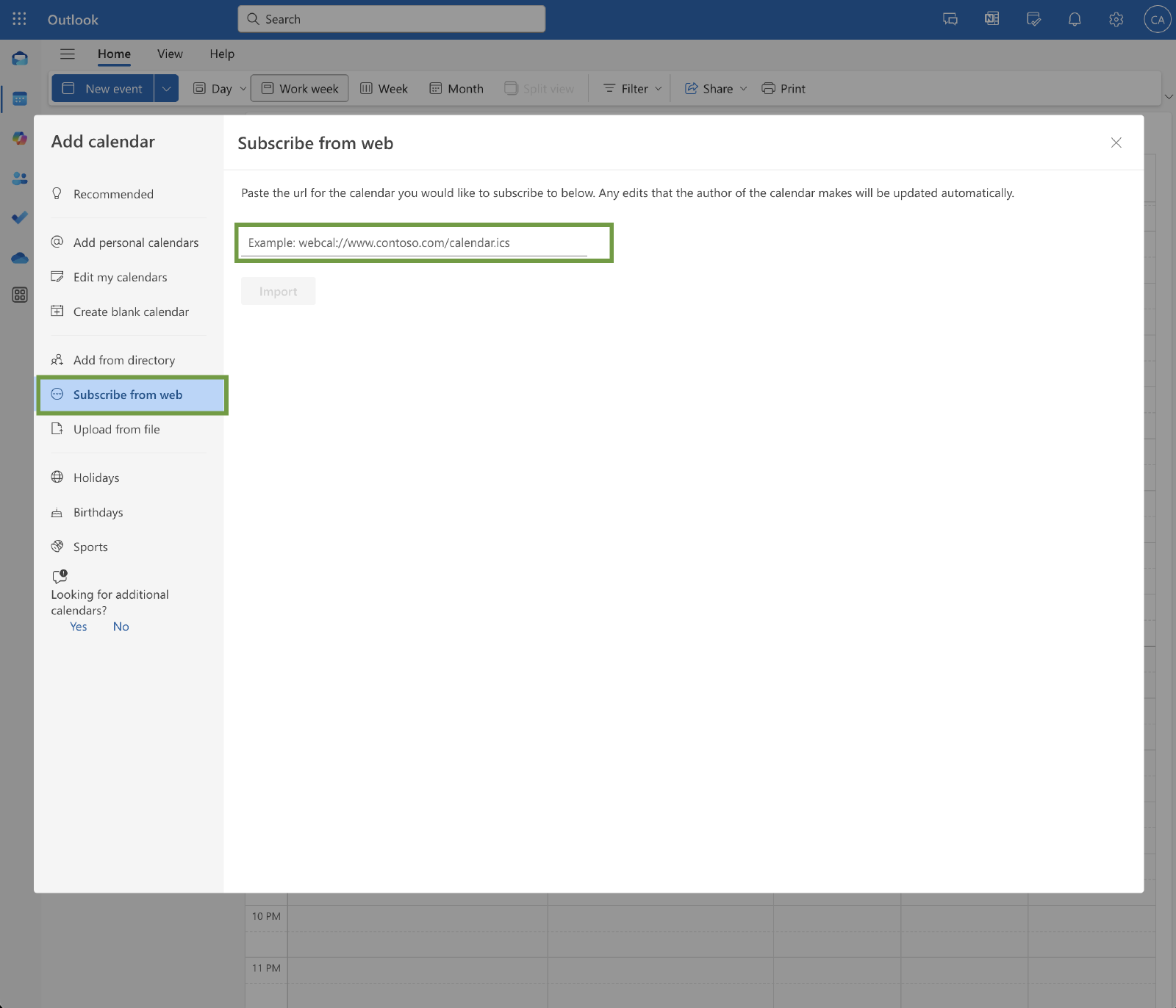
Task: Click the Print icon in the toolbar
Action: tap(784, 88)
